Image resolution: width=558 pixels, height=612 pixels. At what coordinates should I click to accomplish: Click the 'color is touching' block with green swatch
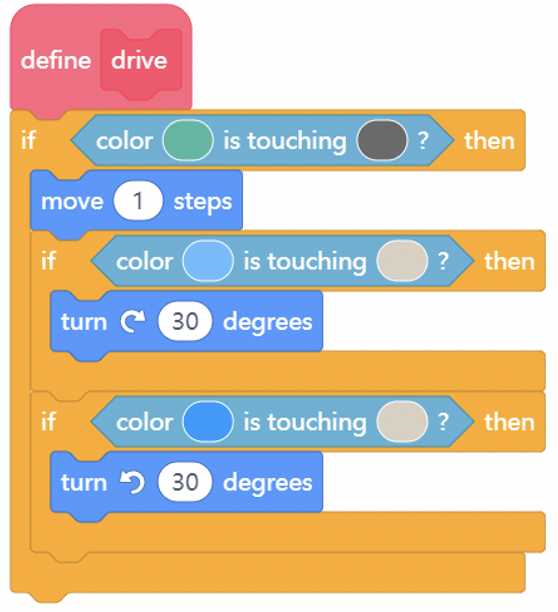click(263, 140)
